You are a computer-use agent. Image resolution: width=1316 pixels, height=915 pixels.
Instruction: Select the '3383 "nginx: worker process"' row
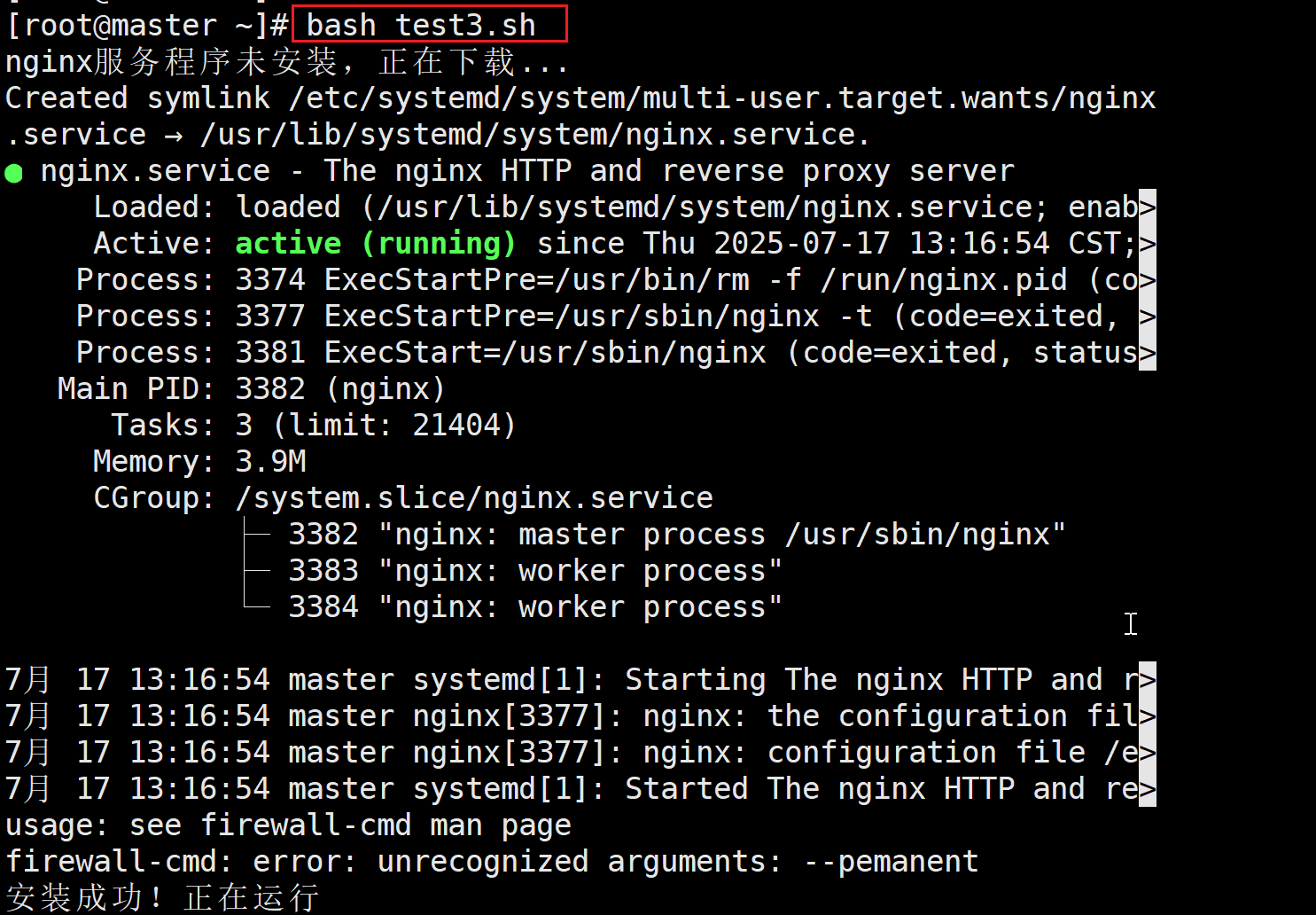tap(535, 571)
